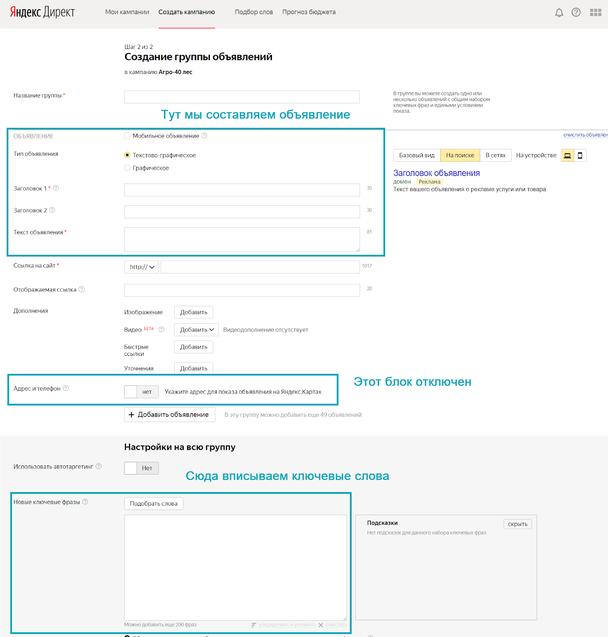Click Подобрать слова button
The height and width of the screenshot is (637, 608).
click(154, 503)
